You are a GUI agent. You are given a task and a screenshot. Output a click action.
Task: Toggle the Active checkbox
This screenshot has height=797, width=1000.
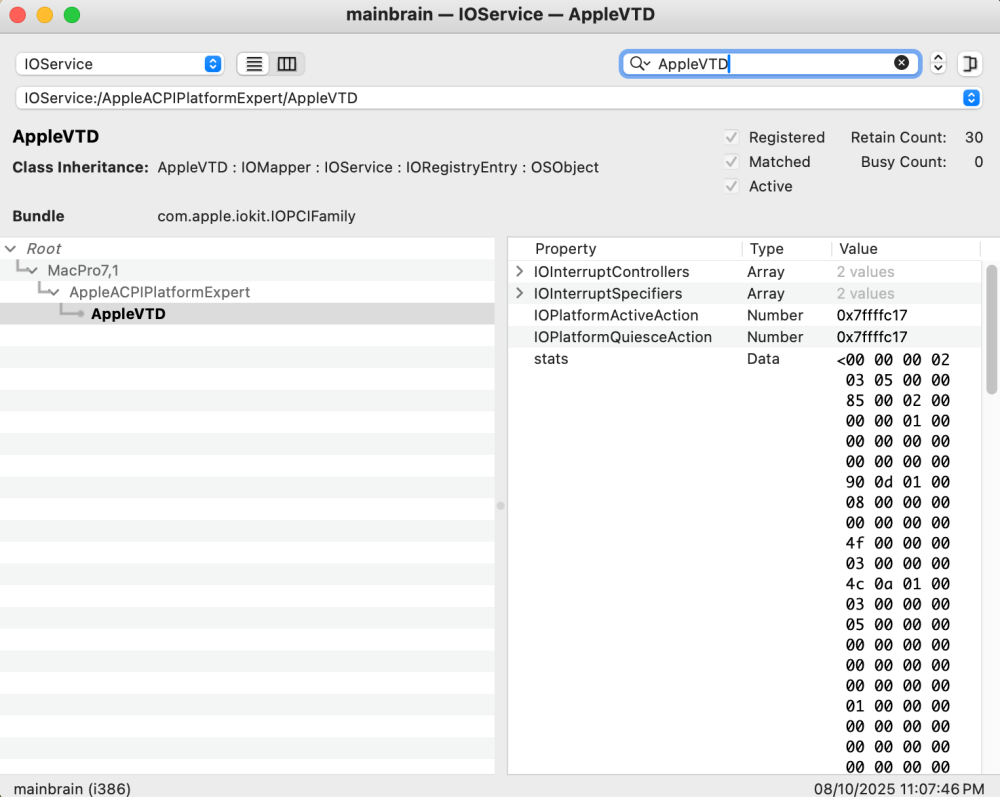[732, 186]
